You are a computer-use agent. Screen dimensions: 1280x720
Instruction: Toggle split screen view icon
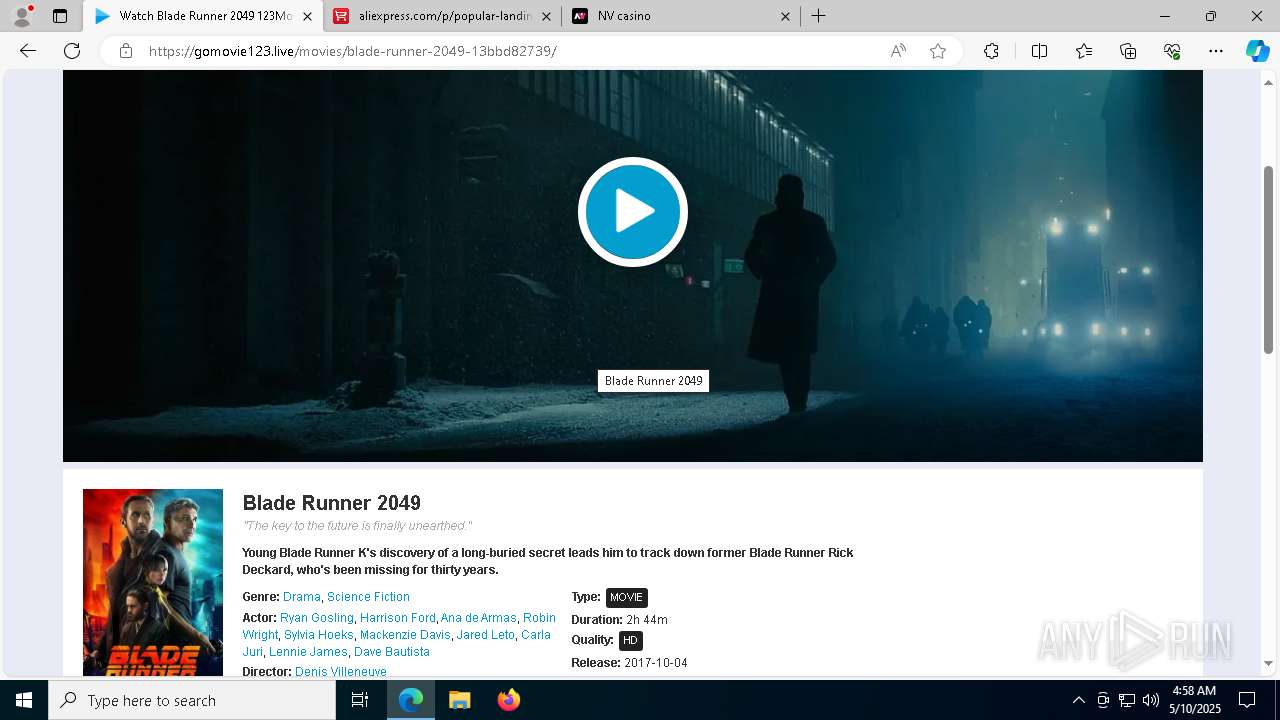tap(1039, 51)
